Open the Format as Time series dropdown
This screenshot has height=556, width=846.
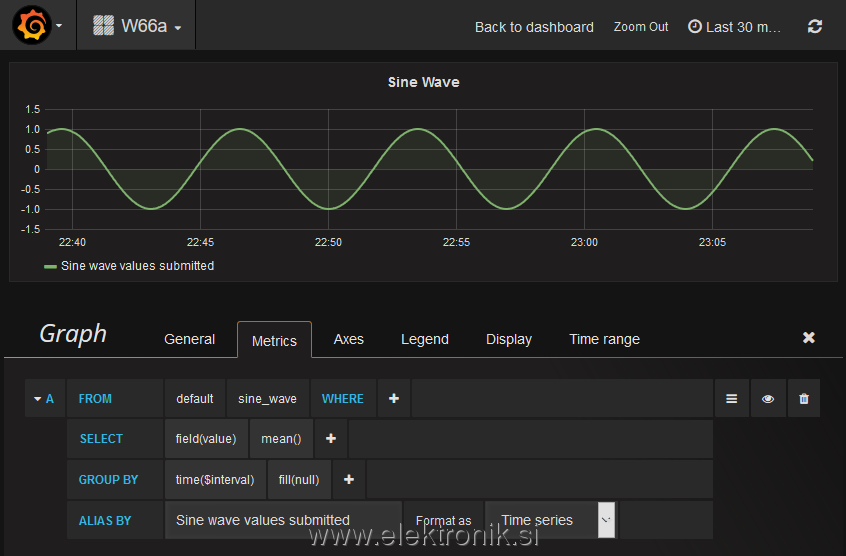click(550, 520)
